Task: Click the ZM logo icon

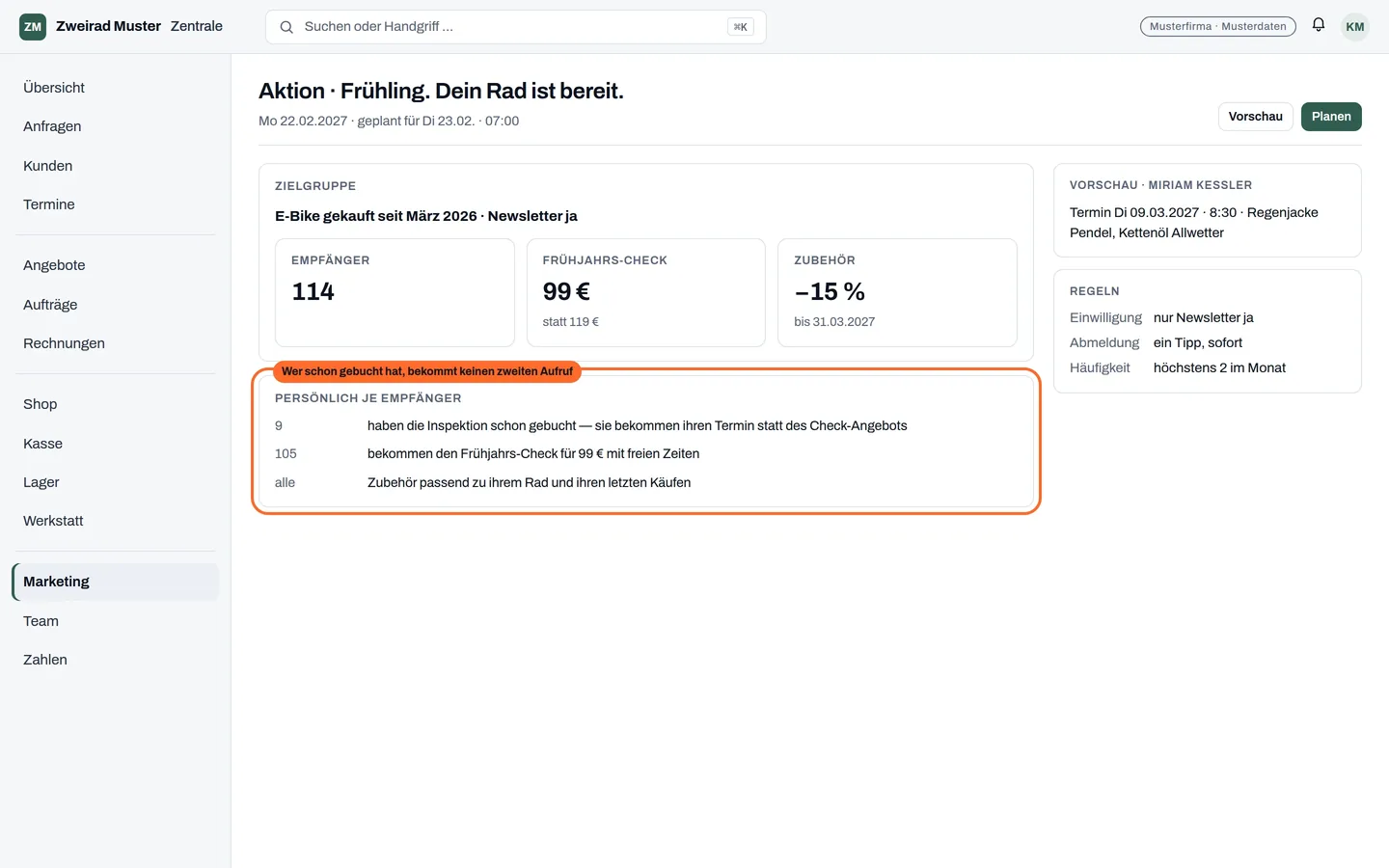Action: click(33, 27)
